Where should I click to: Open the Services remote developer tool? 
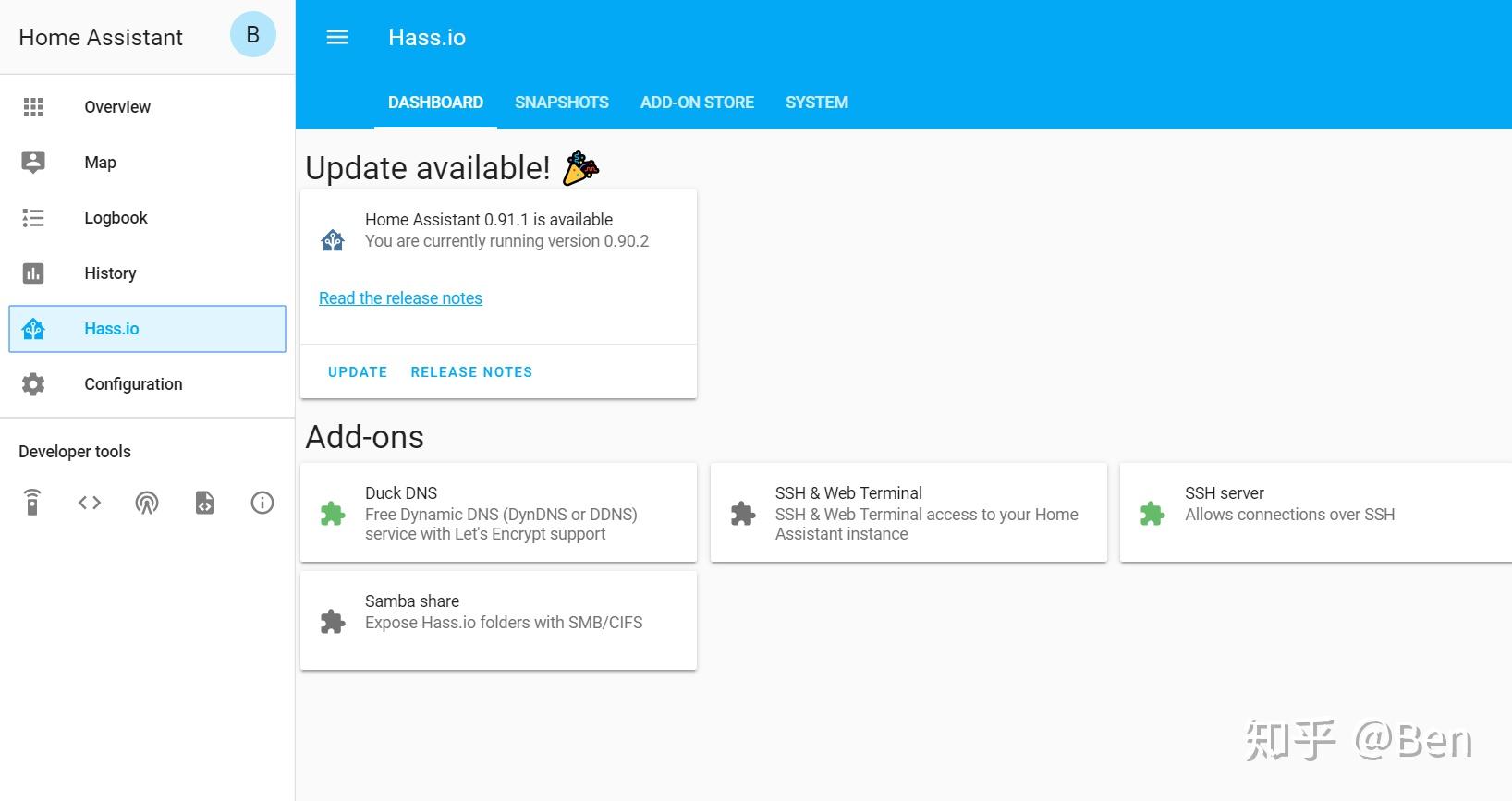(x=32, y=503)
